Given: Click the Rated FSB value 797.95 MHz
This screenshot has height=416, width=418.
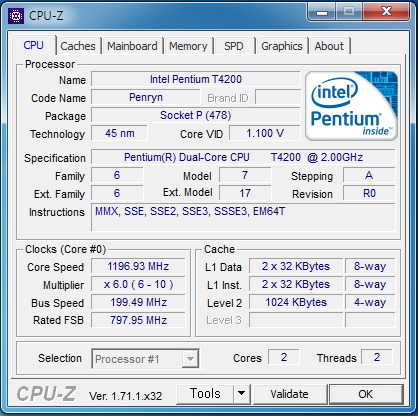Looking at the screenshot, I should (138, 320).
